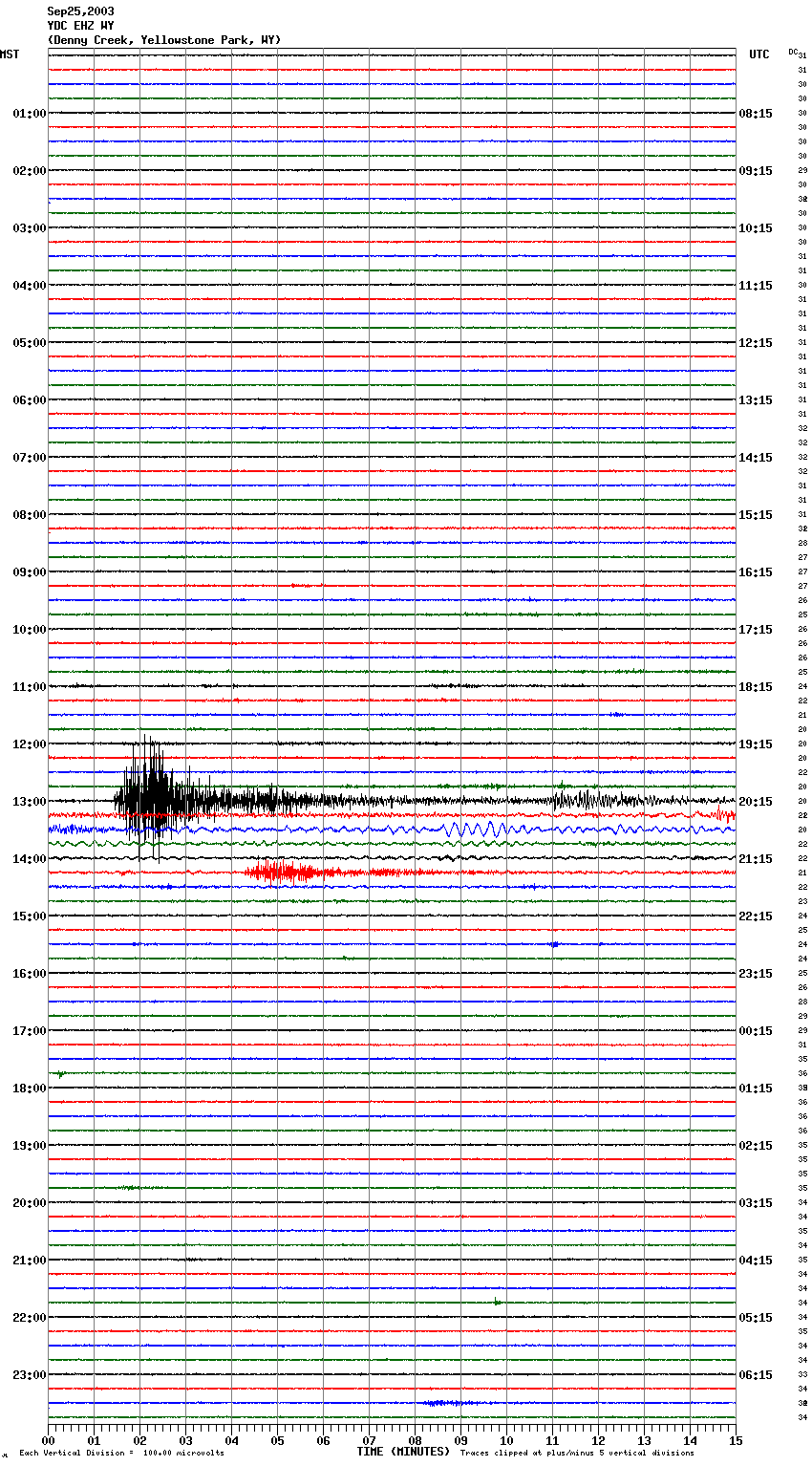
Task: Click the 20:15 UTC time label
Action: click(x=756, y=802)
